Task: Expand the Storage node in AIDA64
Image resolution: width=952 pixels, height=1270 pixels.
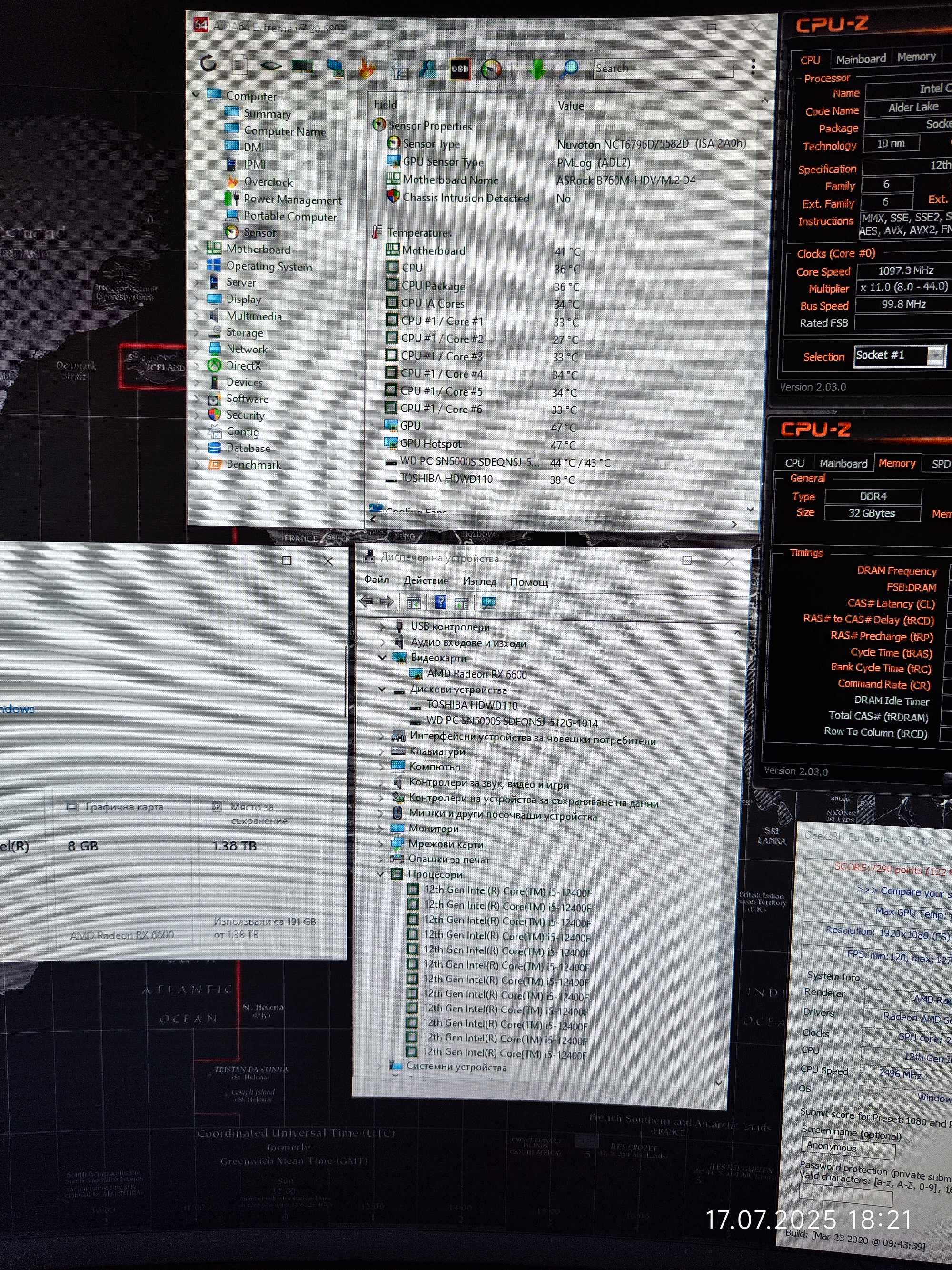Action: pyautogui.click(x=197, y=332)
